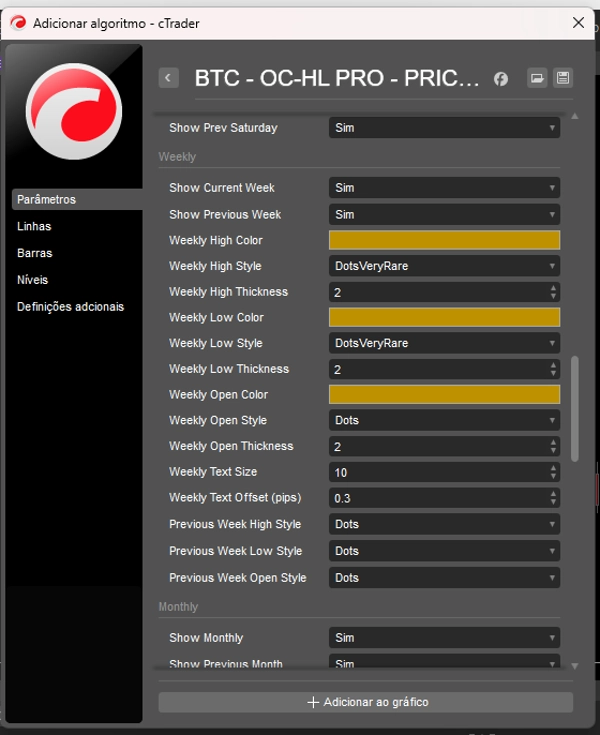This screenshot has height=735, width=600.
Task: Open the Show Current Week dropdown
Action: 444,188
